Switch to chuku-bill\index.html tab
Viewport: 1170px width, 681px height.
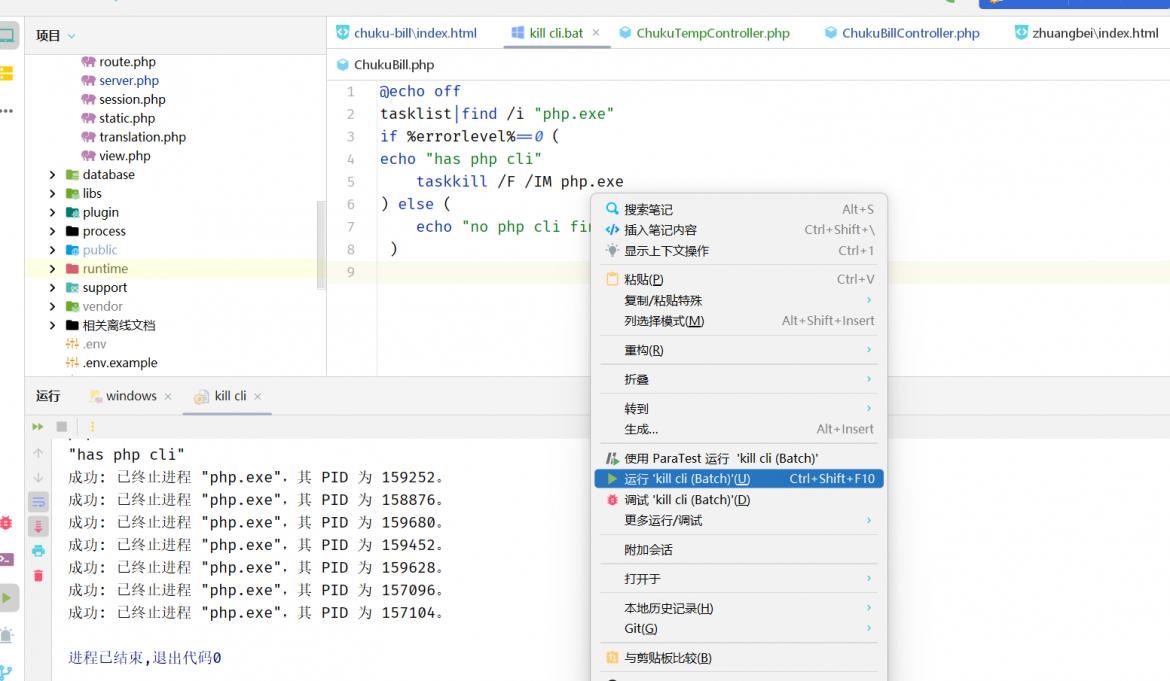click(x=407, y=33)
